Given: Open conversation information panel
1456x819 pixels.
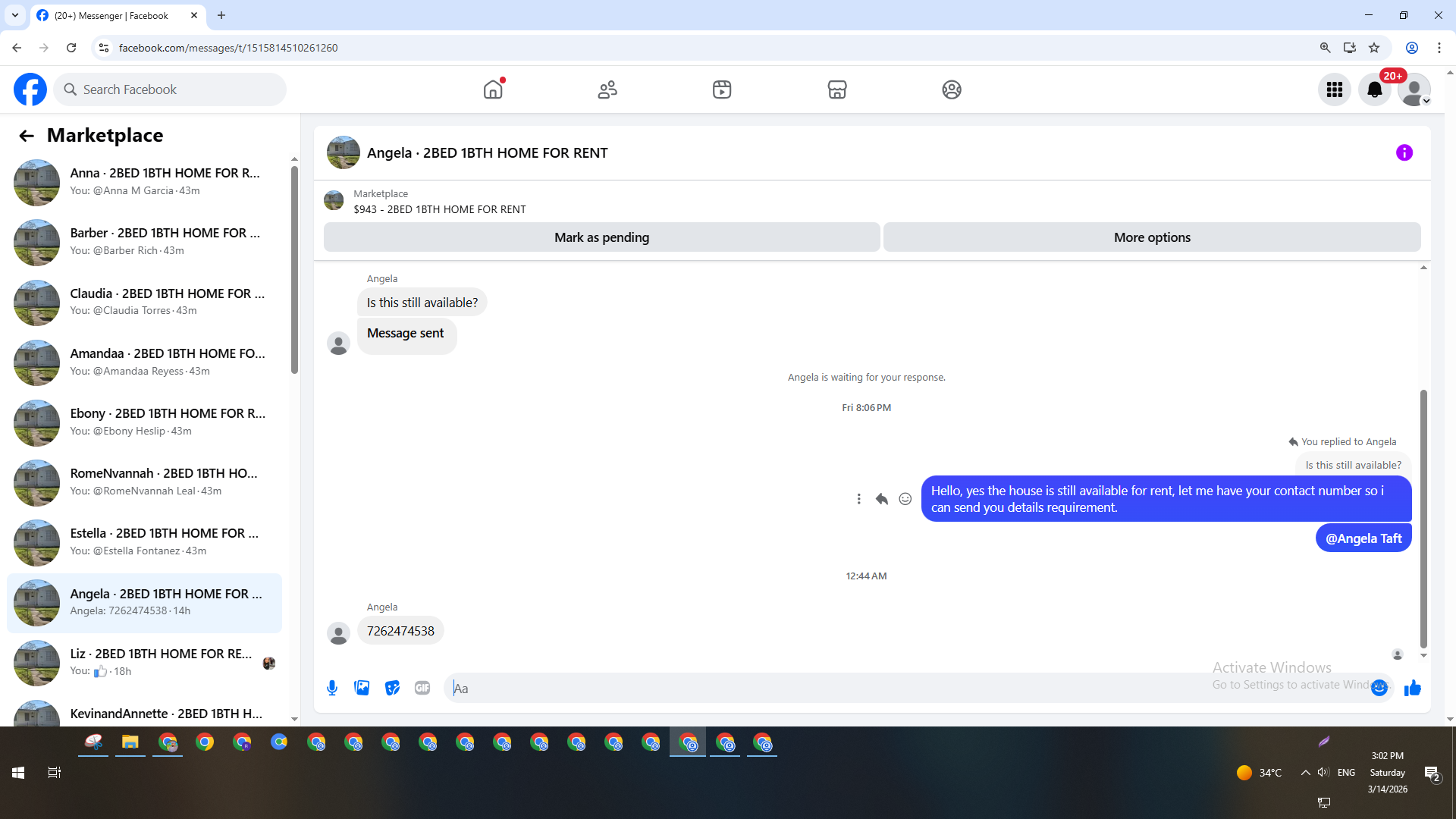Looking at the screenshot, I should pyautogui.click(x=1404, y=153).
